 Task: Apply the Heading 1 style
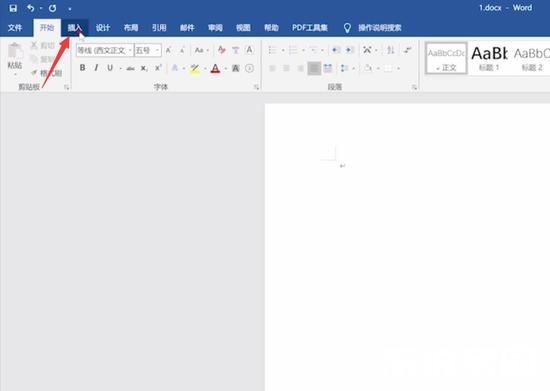489,58
